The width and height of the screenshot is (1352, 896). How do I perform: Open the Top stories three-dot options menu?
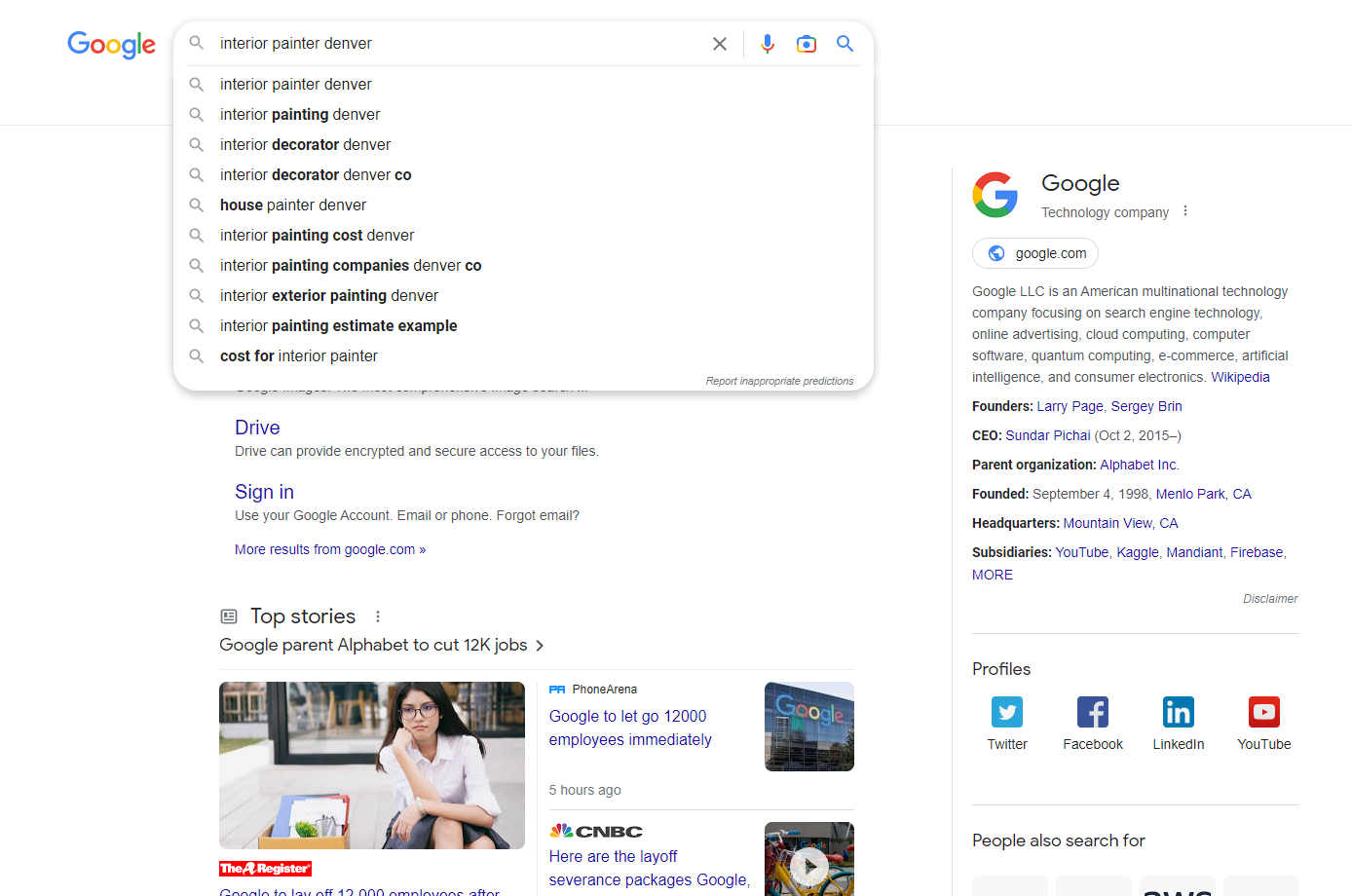click(x=378, y=616)
